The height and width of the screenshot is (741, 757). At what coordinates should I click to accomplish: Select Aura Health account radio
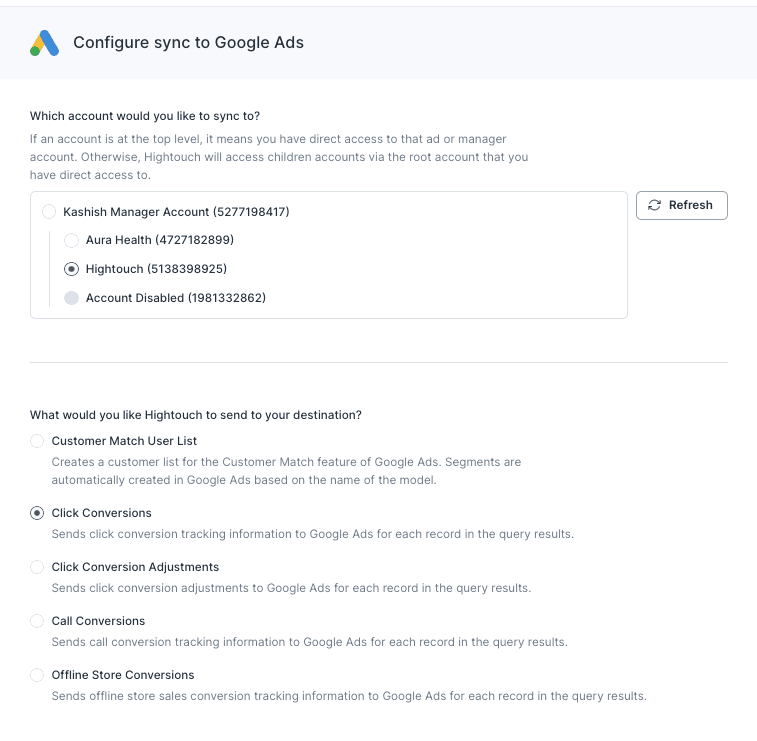pyautogui.click(x=71, y=240)
